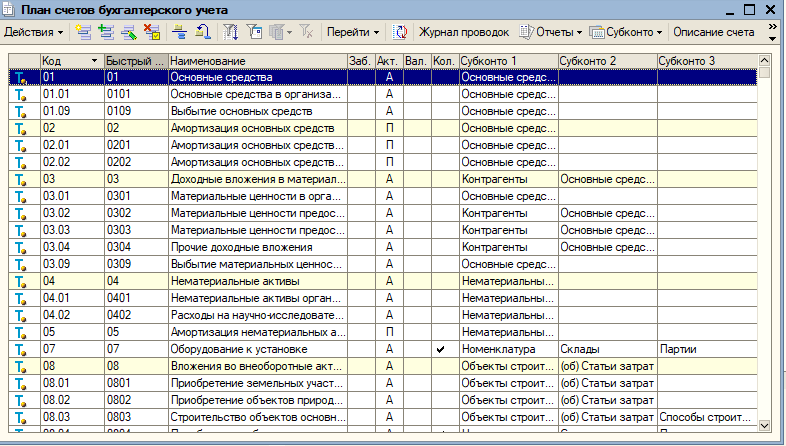Toggle hierarchical view icon in toolbar
The width and height of the screenshot is (786, 446).
pos(179,32)
